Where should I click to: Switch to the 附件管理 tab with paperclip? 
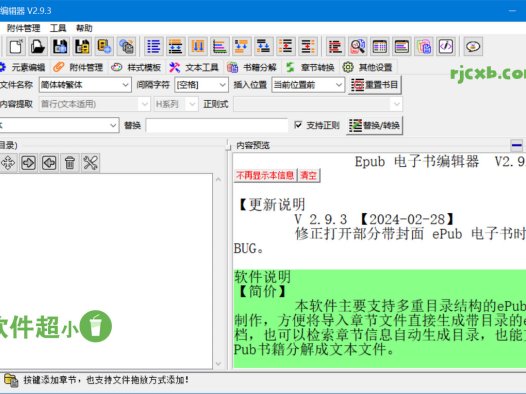(x=78, y=67)
